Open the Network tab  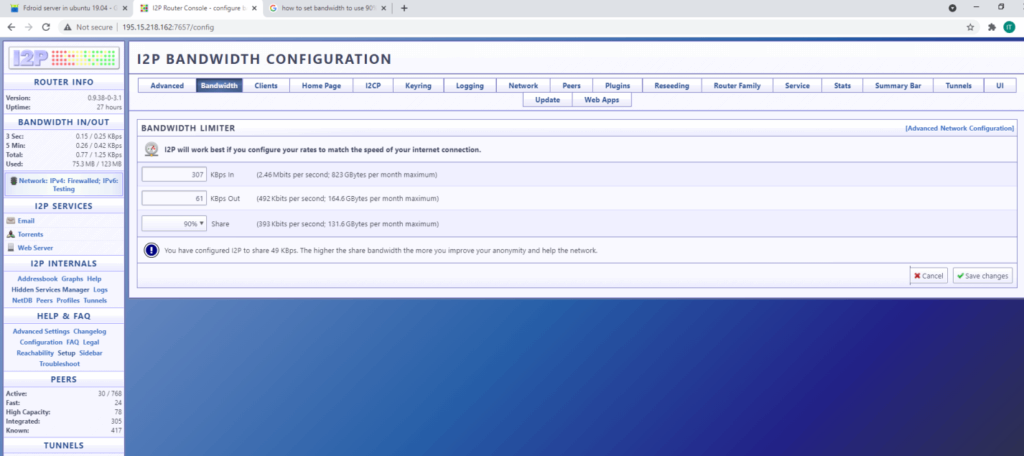click(x=523, y=86)
